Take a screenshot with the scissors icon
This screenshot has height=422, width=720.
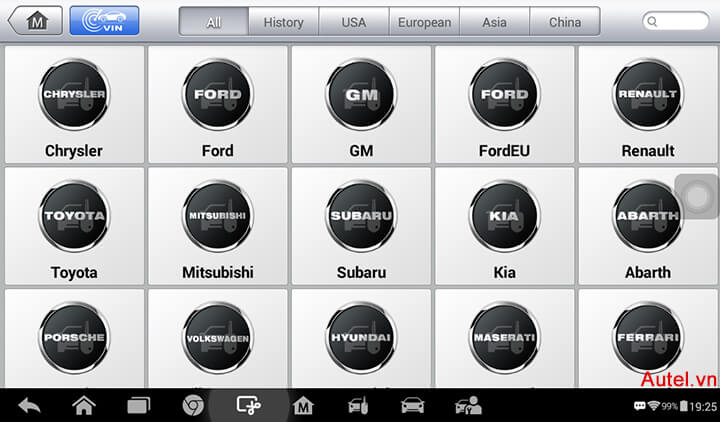click(248, 405)
